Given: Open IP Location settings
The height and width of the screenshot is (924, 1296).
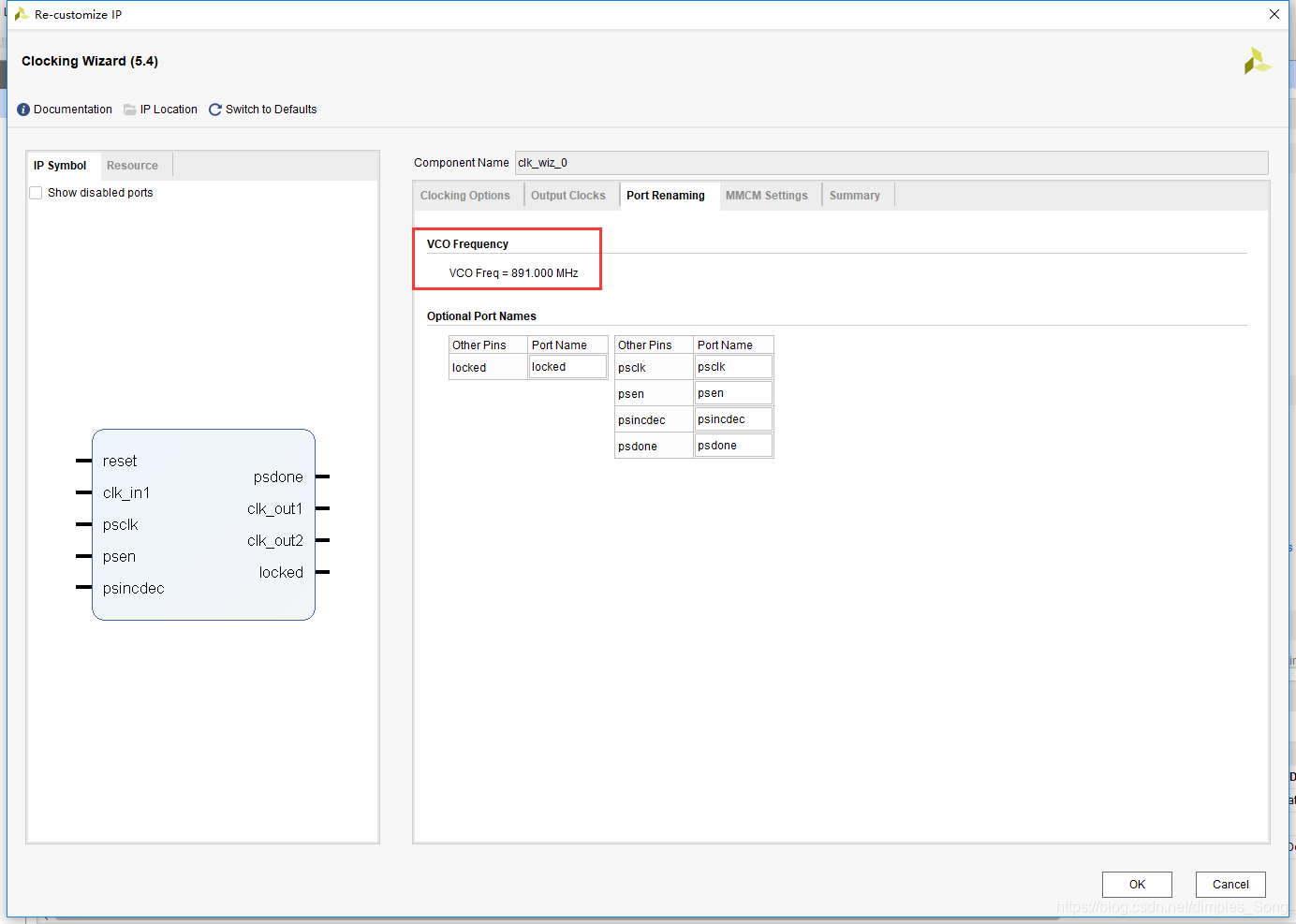Looking at the screenshot, I should pos(169,110).
